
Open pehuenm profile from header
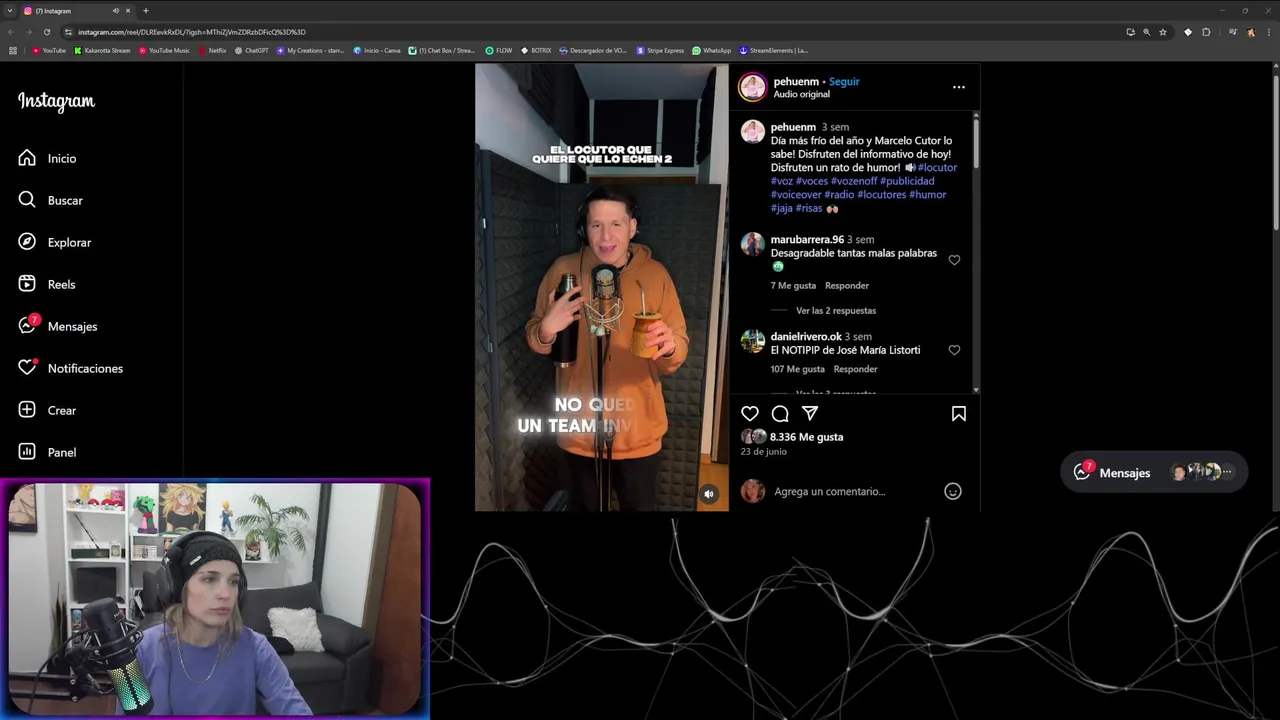point(796,81)
